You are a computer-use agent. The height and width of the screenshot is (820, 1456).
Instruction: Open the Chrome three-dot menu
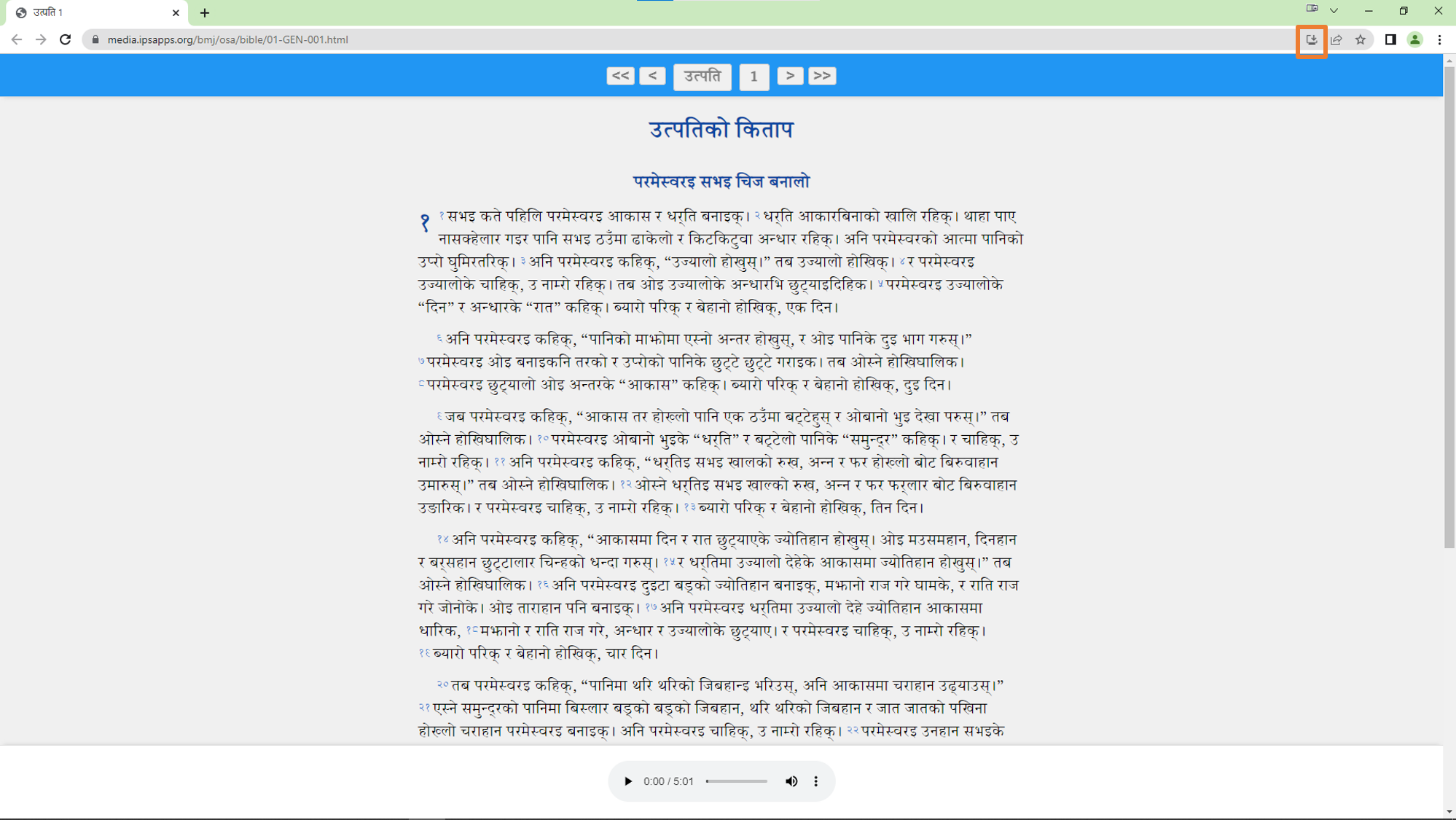(x=1439, y=40)
